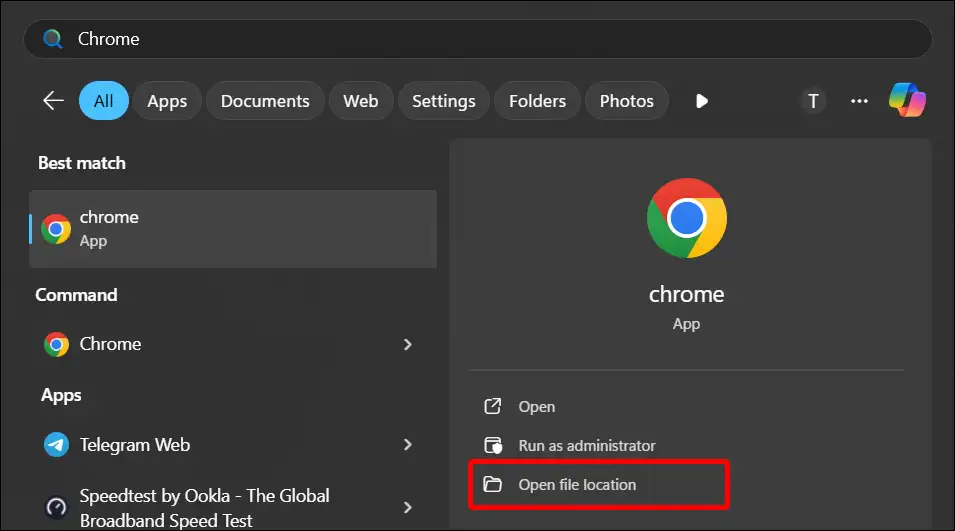Viewport: 955px width, 531px height.
Task: Open the chrome App best match
Action: tap(233, 229)
